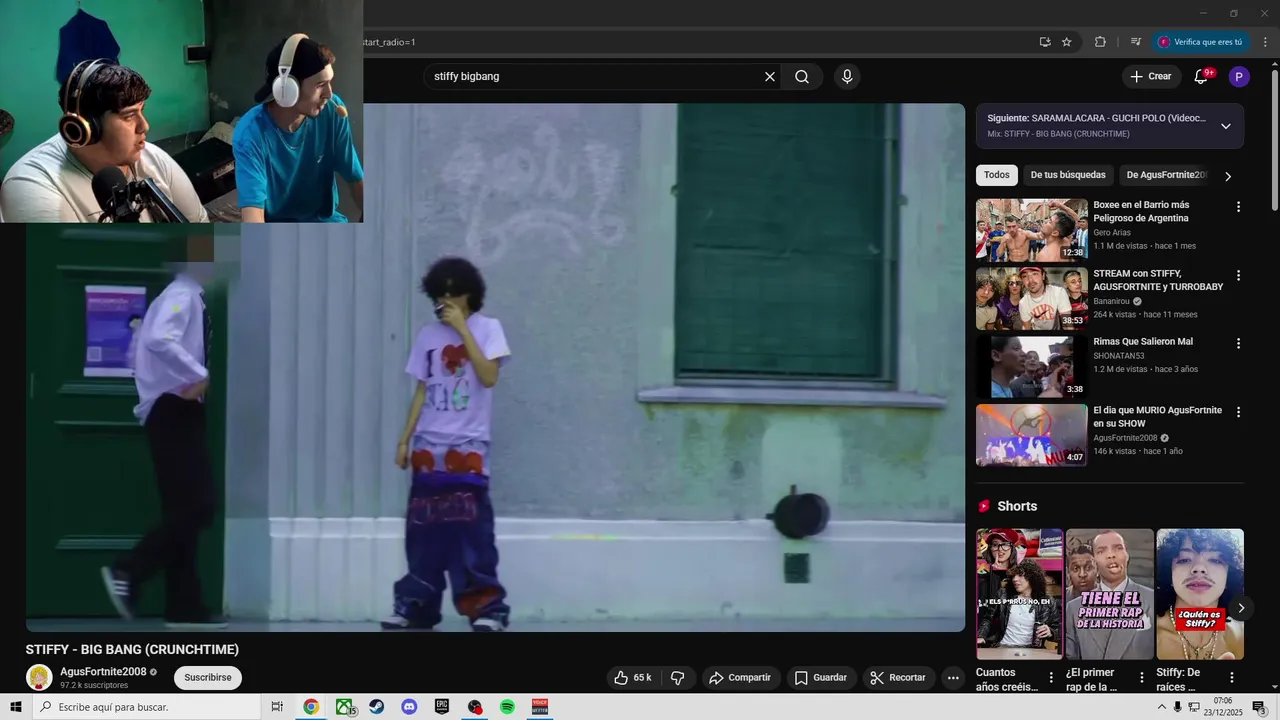Click the taskbar clock showing 07:06
The width and height of the screenshot is (1280, 720).
pos(1223,707)
